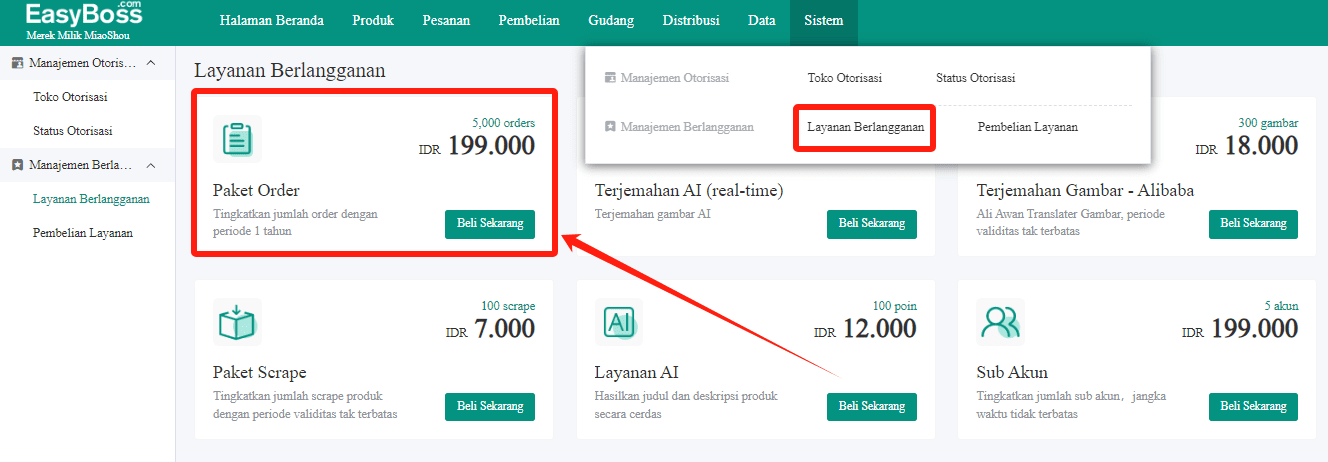Select Status Otorisasi in Sistem dropdown
The width and height of the screenshot is (1328, 462).
click(976, 78)
